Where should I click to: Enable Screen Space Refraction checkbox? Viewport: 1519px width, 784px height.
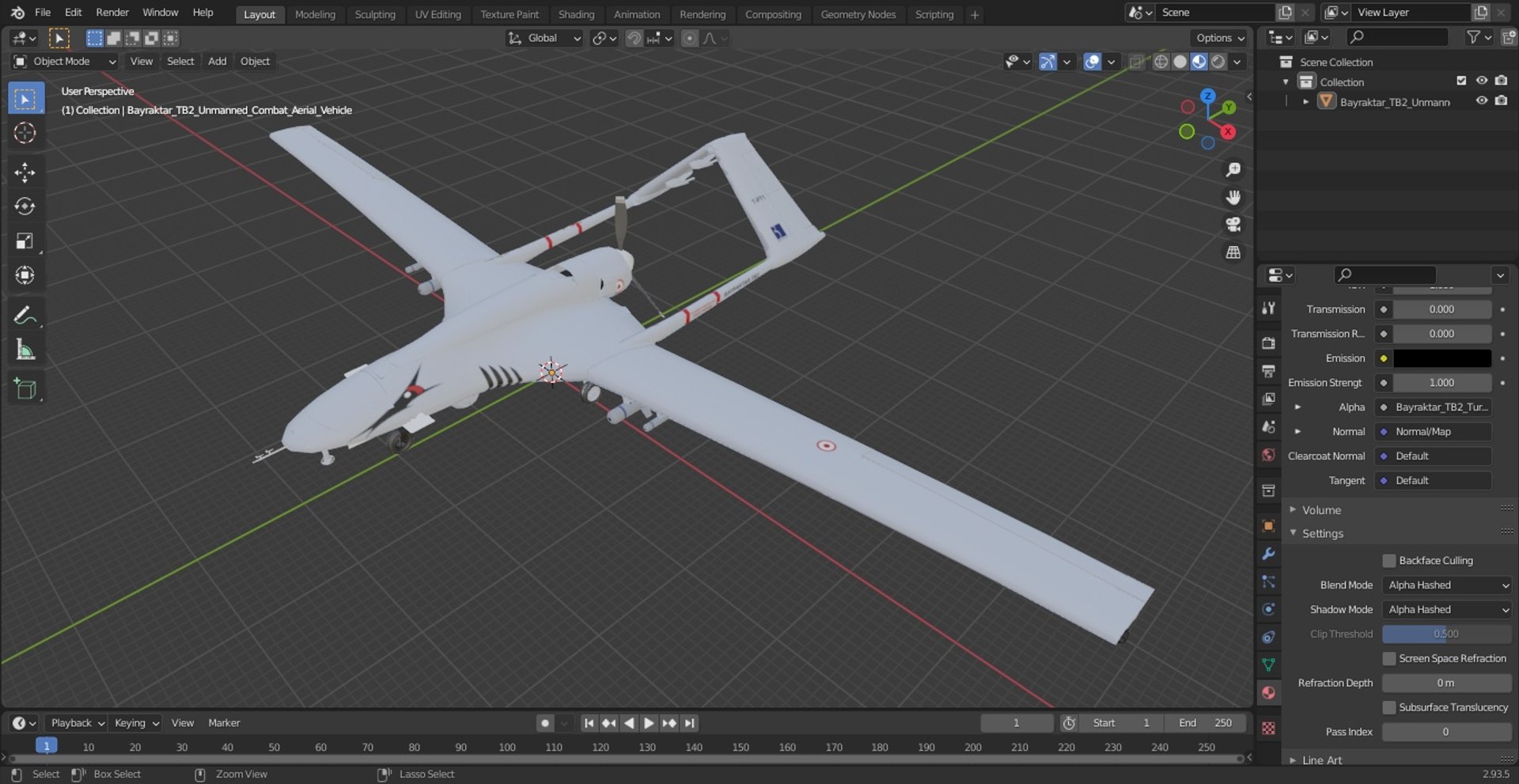(1388, 659)
